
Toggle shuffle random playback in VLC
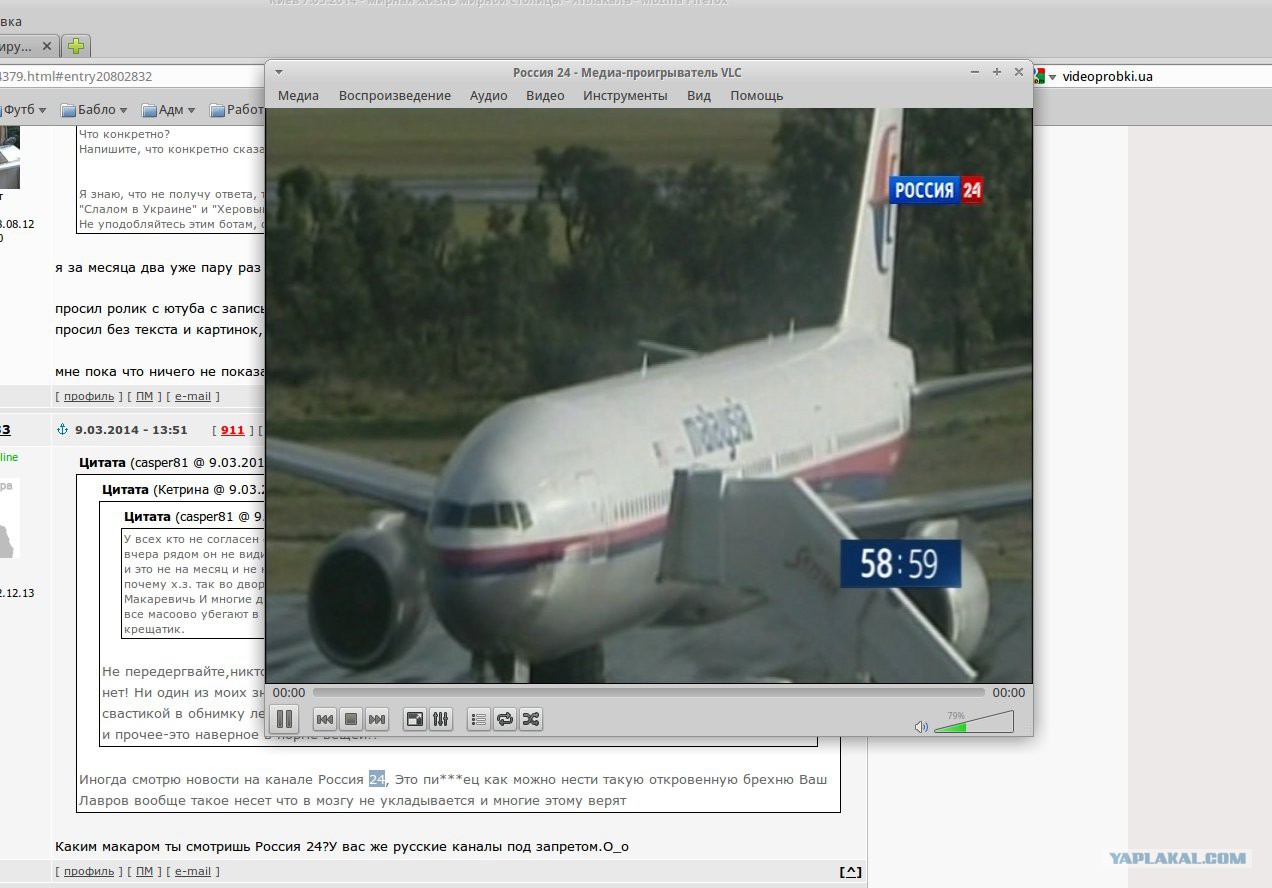click(x=531, y=719)
